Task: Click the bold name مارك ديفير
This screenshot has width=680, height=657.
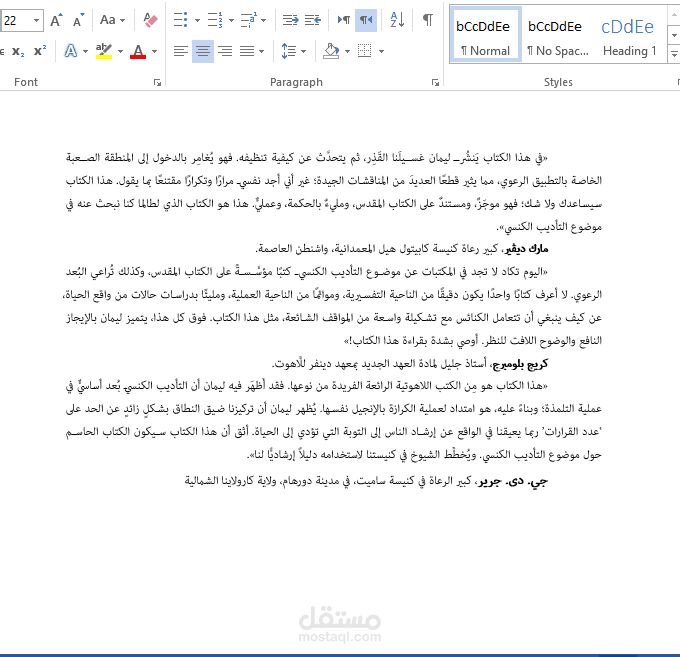Action: pyautogui.click(x=526, y=249)
